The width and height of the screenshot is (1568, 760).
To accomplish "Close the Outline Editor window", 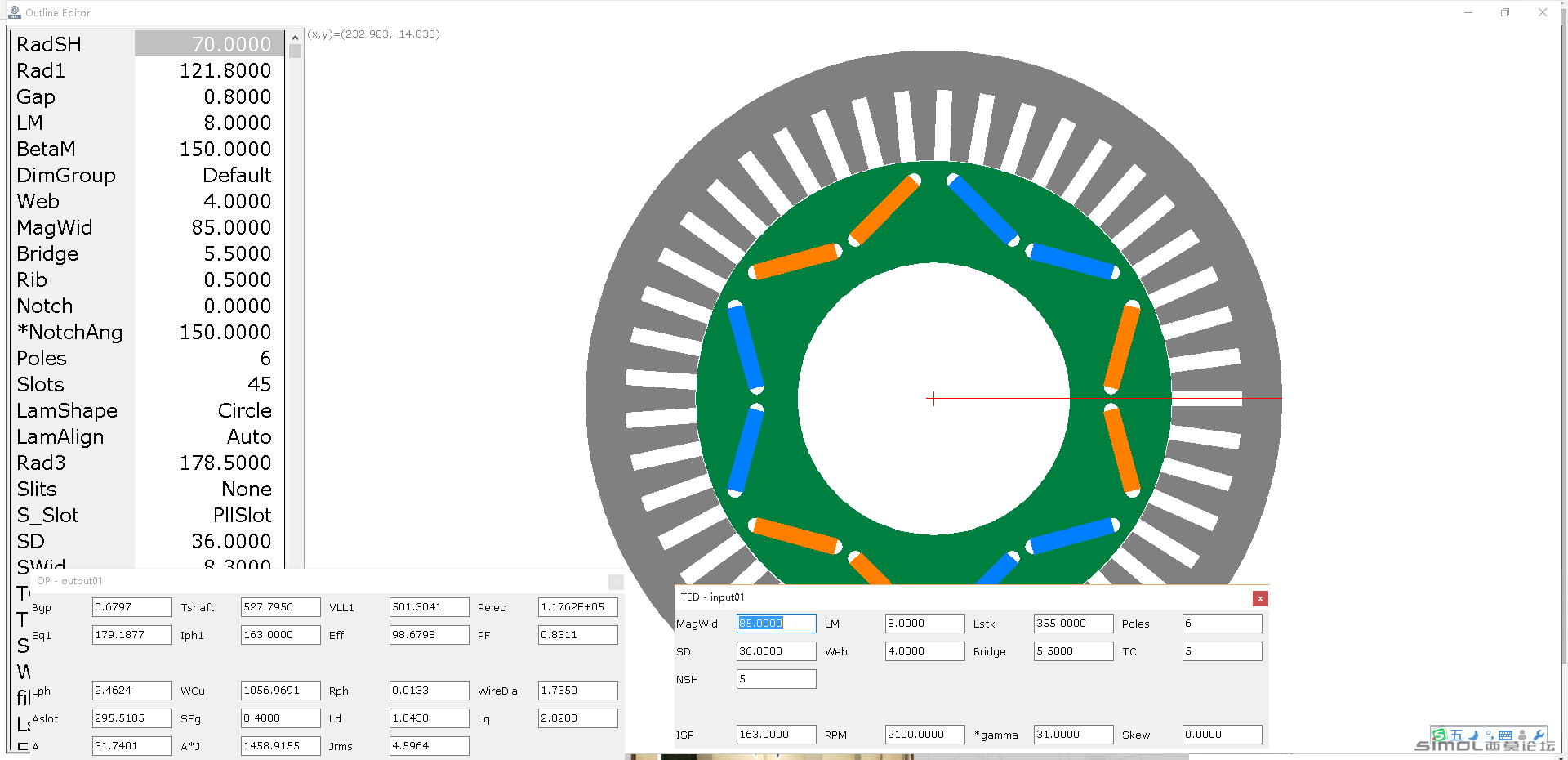I will click(1543, 12).
